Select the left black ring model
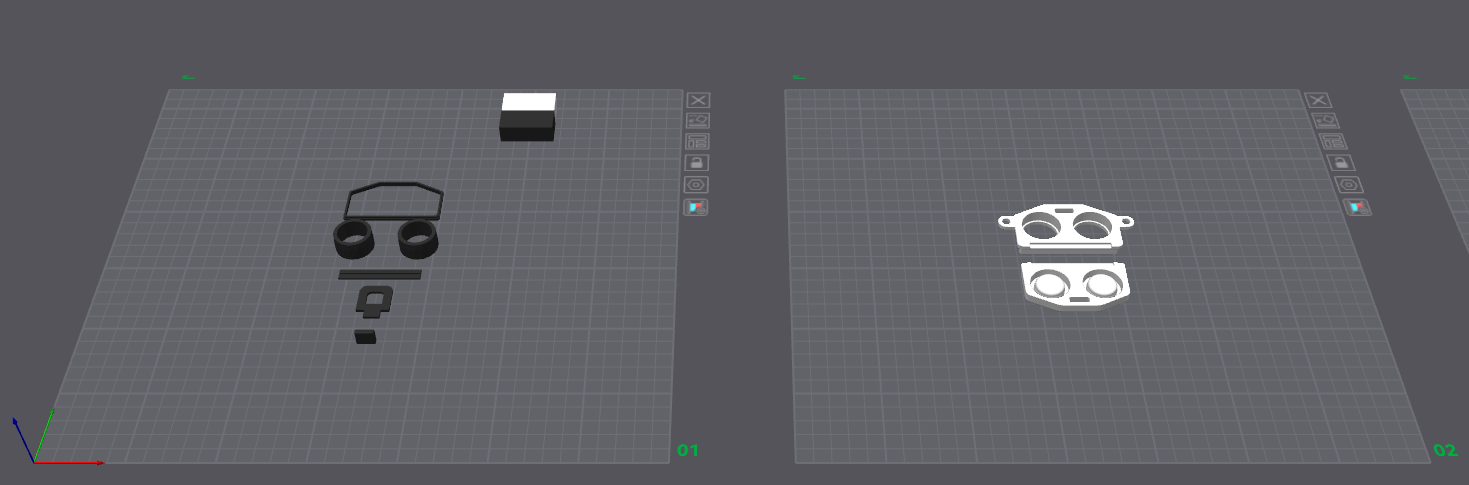The height and width of the screenshot is (485, 1469). point(353,239)
